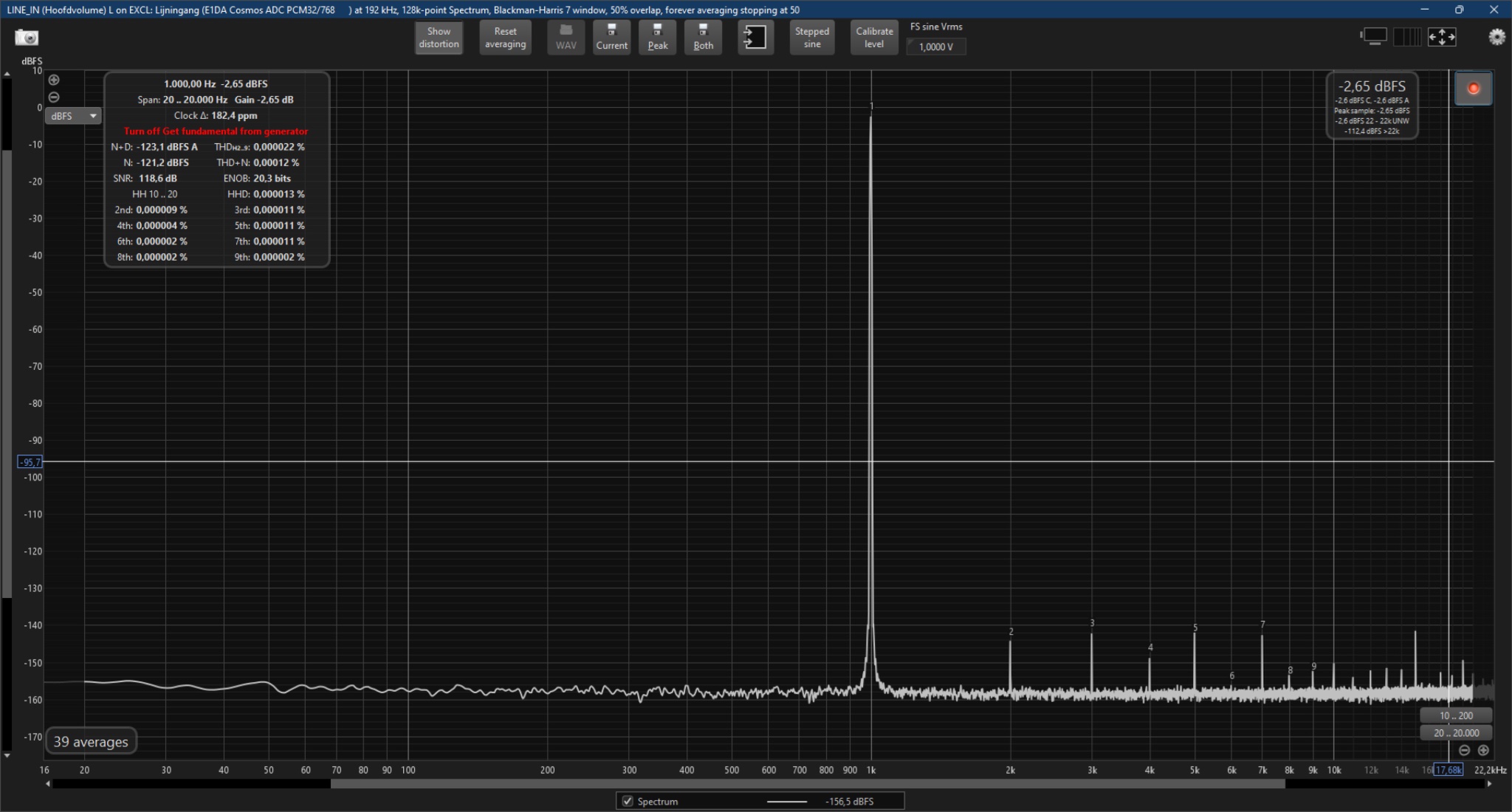1512x812 pixels.
Task: Select the 20 .. 20.000 range preset
Action: click(1456, 733)
